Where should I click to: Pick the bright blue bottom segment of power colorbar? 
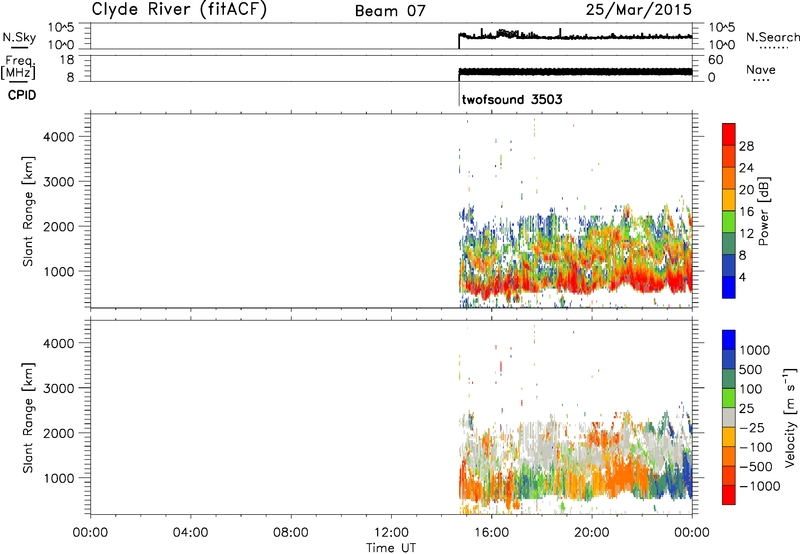pyautogui.click(x=729, y=287)
